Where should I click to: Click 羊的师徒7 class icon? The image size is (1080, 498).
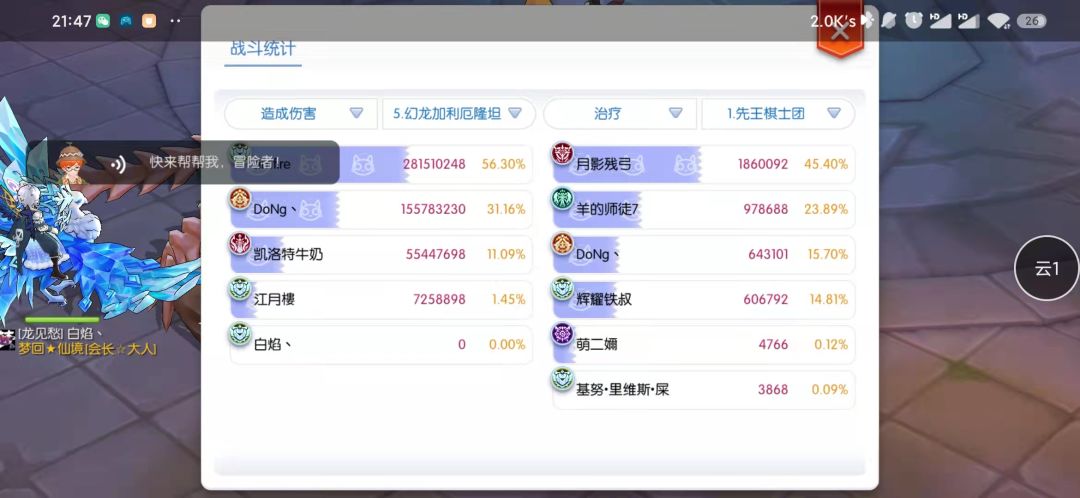coord(563,198)
